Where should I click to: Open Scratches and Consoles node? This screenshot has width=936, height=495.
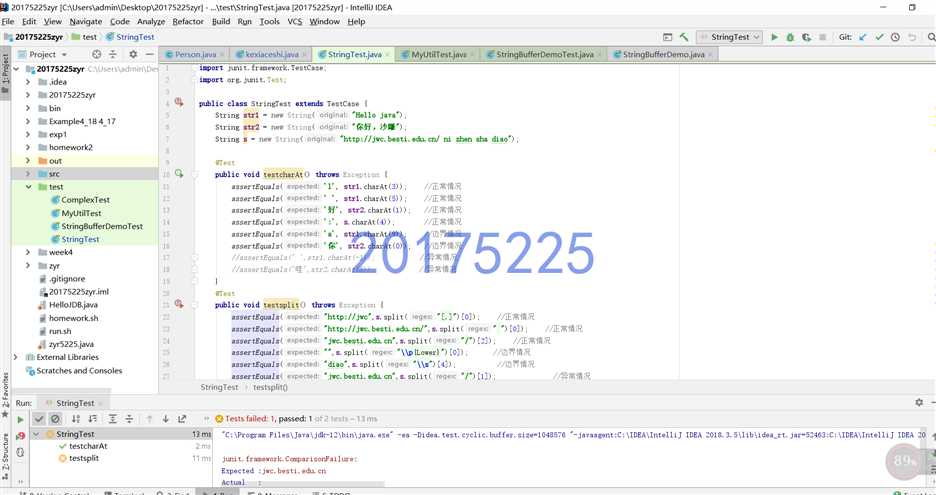pos(79,371)
